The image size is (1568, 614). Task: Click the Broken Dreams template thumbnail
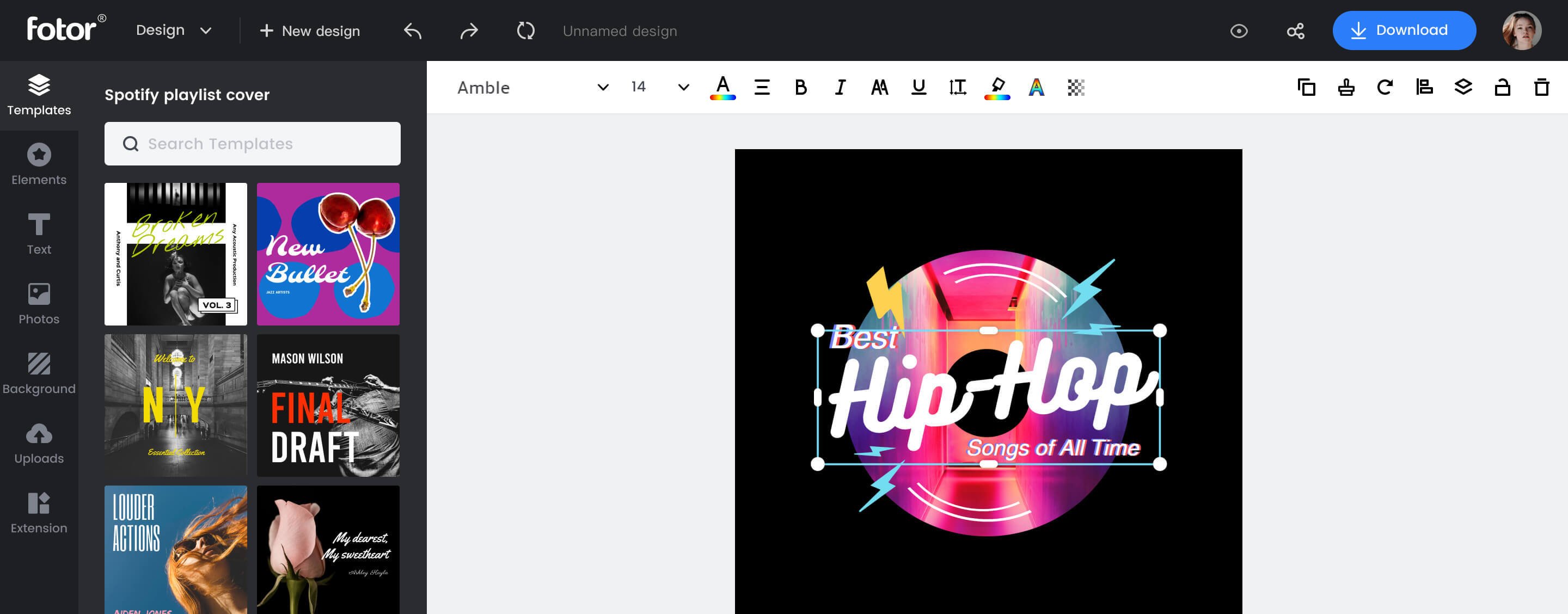tap(175, 254)
